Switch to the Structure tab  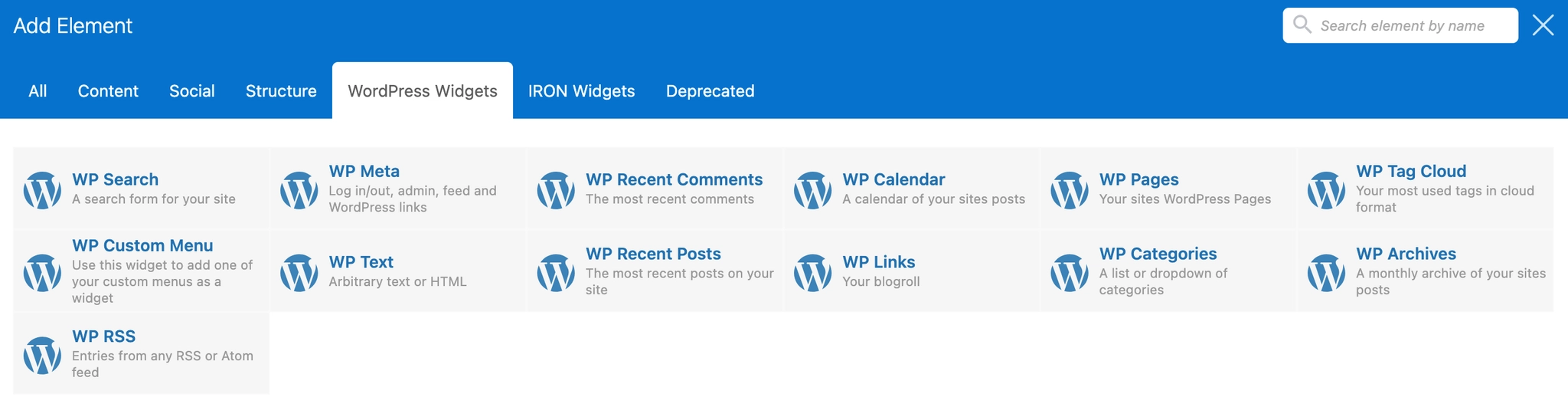(x=281, y=90)
